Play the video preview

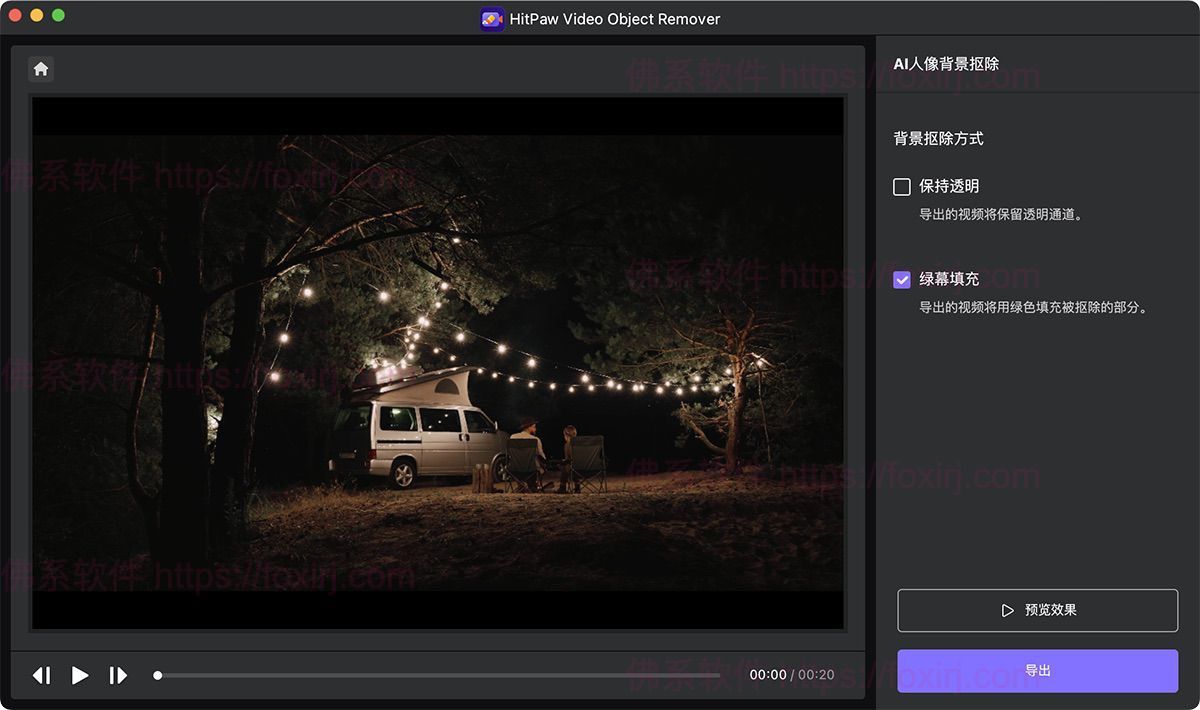pyautogui.click(x=80, y=676)
